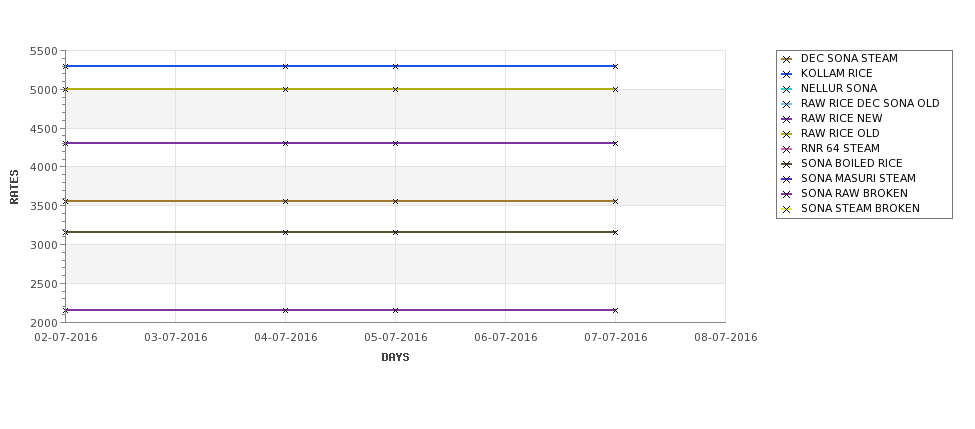The height and width of the screenshot is (429, 975).
Task: Select the RAW RICE NEW legend label
Action: (841, 118)
